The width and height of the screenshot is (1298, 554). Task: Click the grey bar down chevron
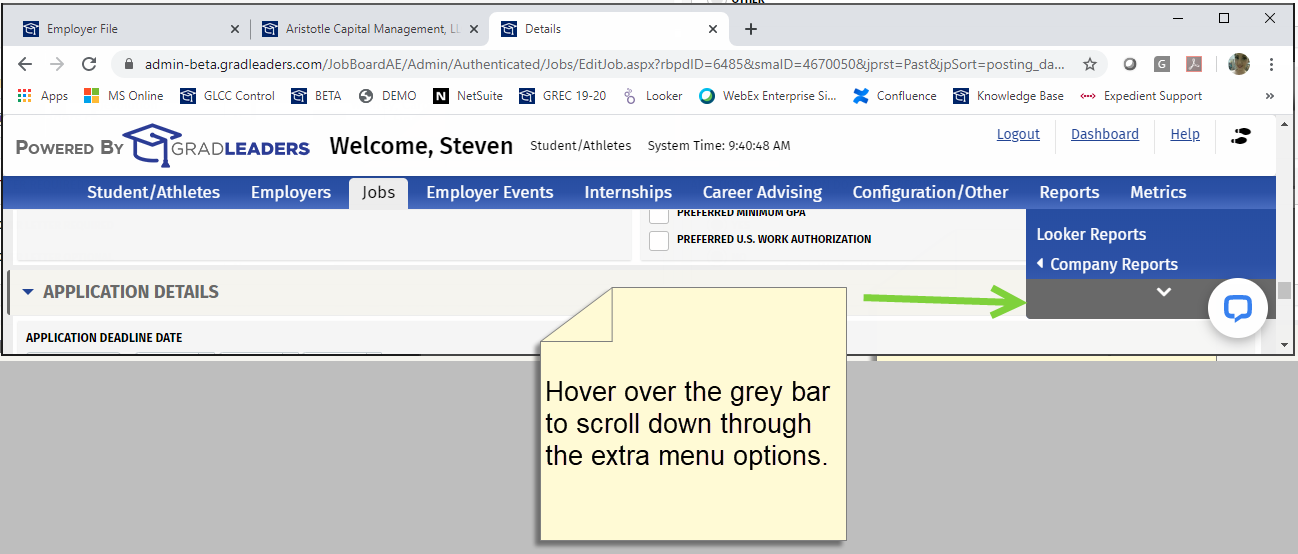point(1163,292)
